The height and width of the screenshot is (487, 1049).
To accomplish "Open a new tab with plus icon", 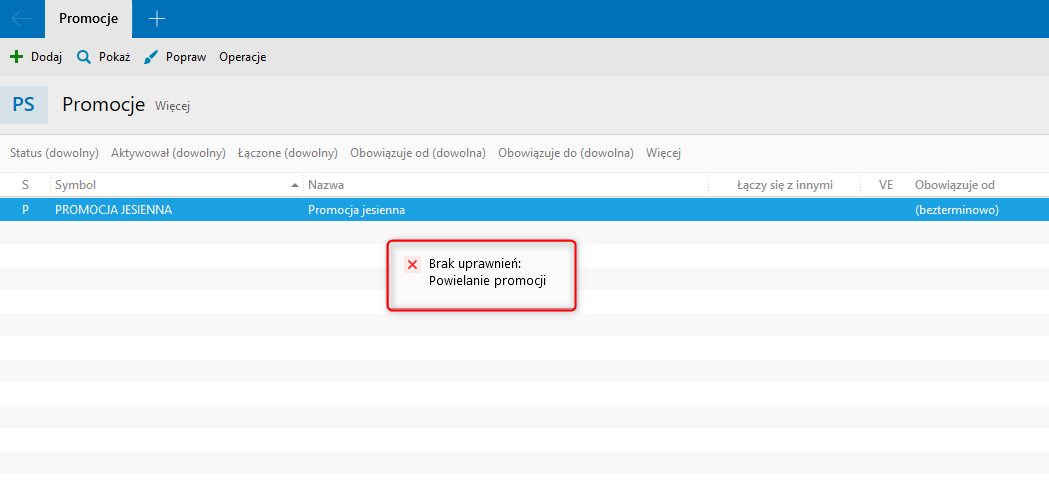I will point(157,19).
